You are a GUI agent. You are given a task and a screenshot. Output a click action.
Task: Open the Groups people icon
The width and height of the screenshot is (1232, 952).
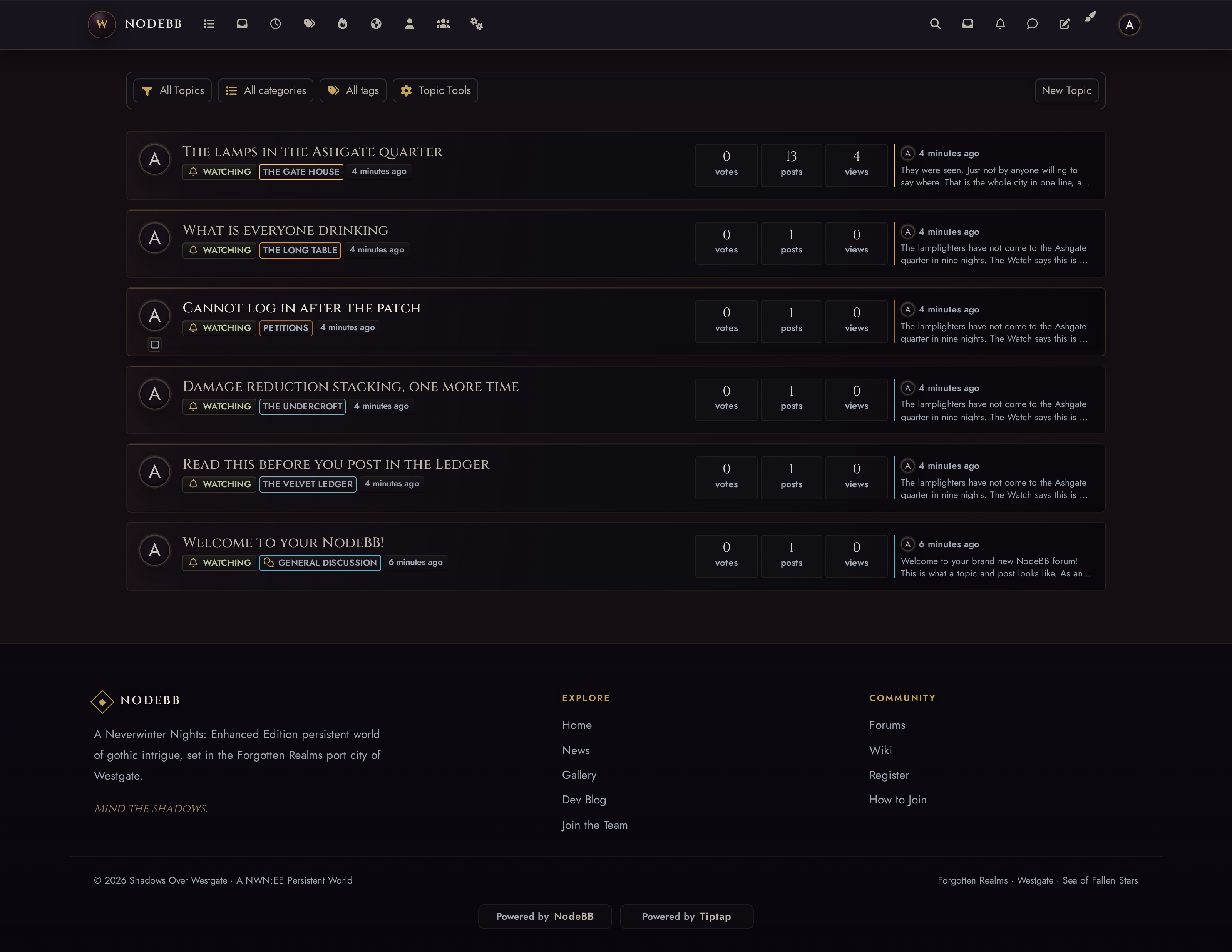(444, 24)
